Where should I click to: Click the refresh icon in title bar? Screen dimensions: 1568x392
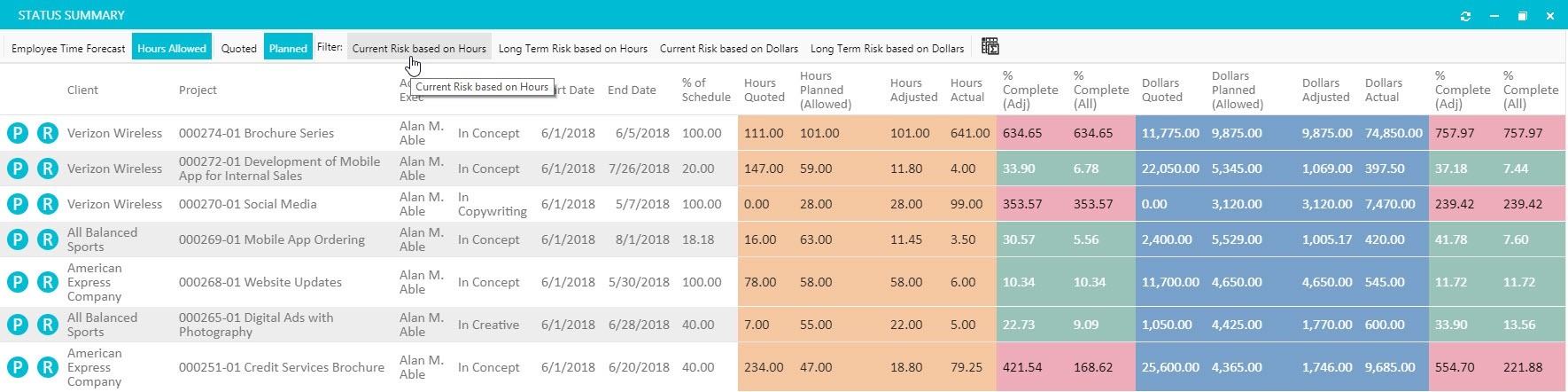click(x=1465, y=16)
